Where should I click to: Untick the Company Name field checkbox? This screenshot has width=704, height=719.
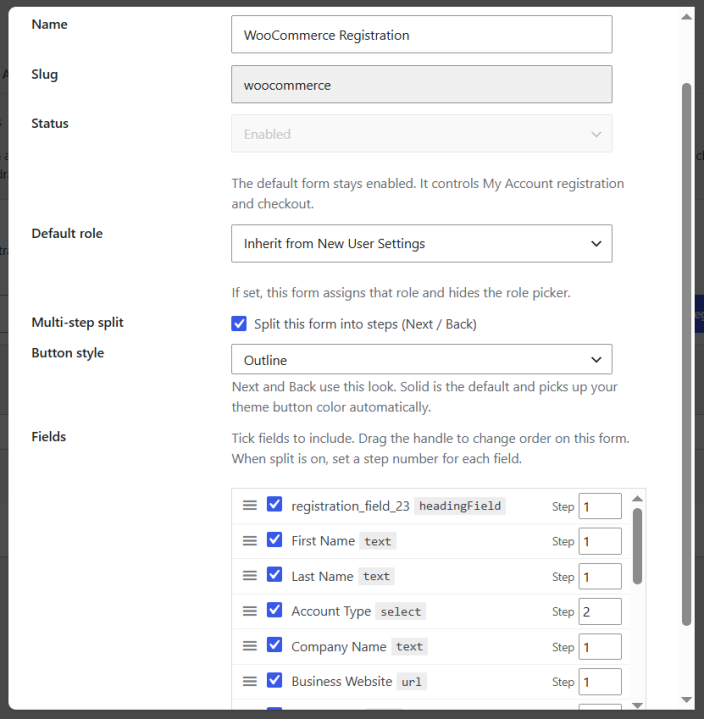(x=274, y=644)
